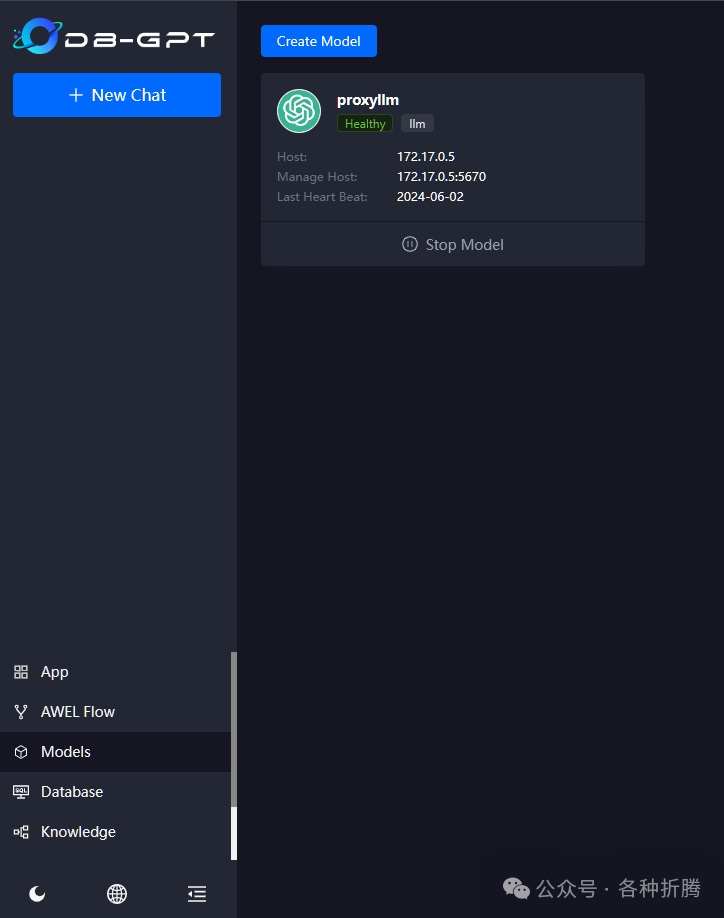This screenshot has width=724, height=918.
Task: Click the pause icon beside Stop Model
Action: pyautogui.click(x=410, y=244)
